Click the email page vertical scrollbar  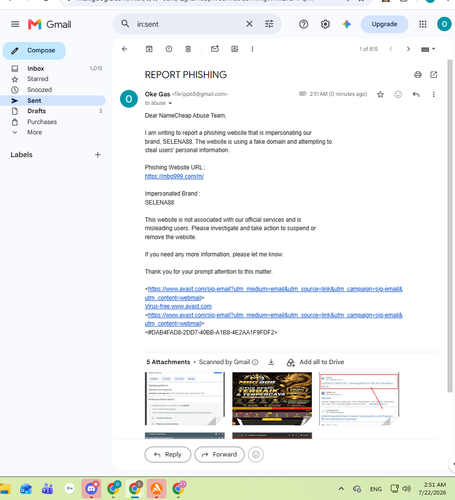pyautogui.click(x=450, y=225)
